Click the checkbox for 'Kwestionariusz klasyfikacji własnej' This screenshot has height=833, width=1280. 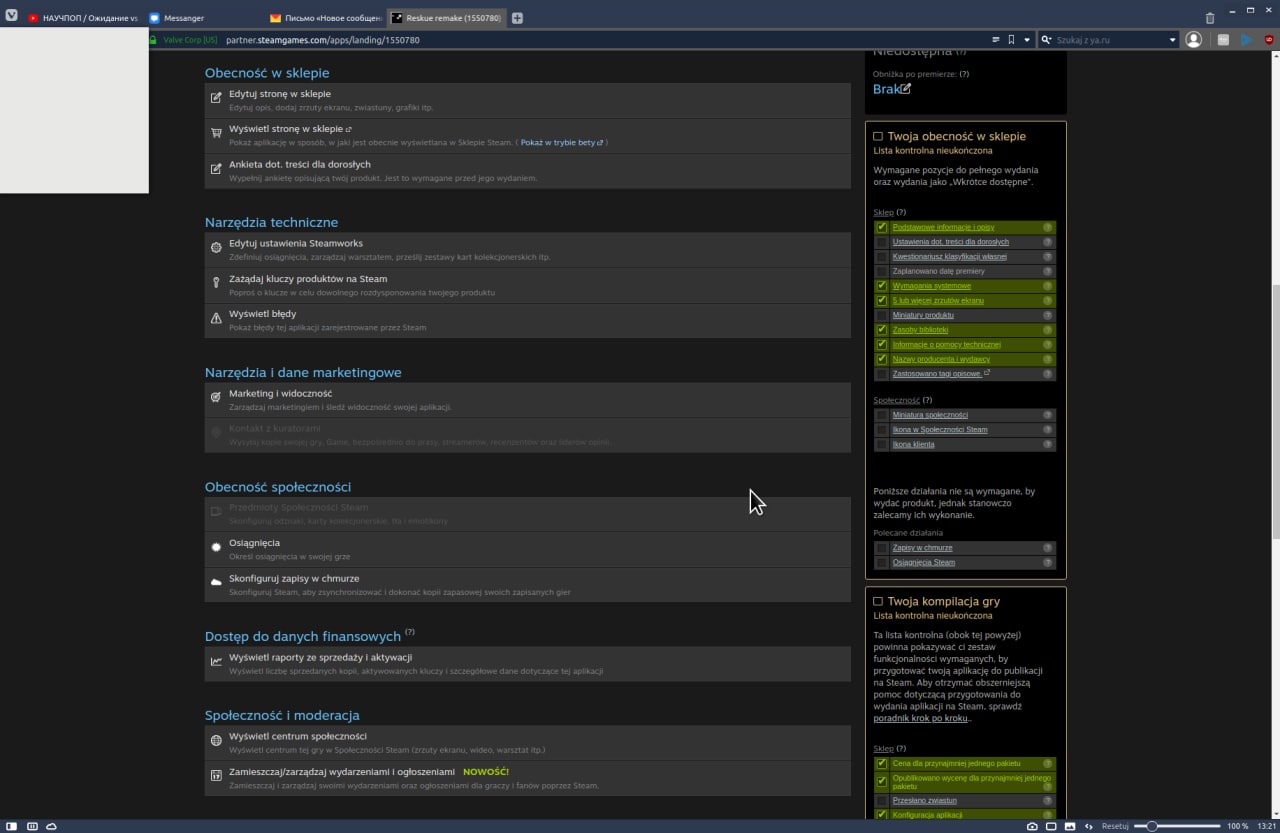coord(881,257)
